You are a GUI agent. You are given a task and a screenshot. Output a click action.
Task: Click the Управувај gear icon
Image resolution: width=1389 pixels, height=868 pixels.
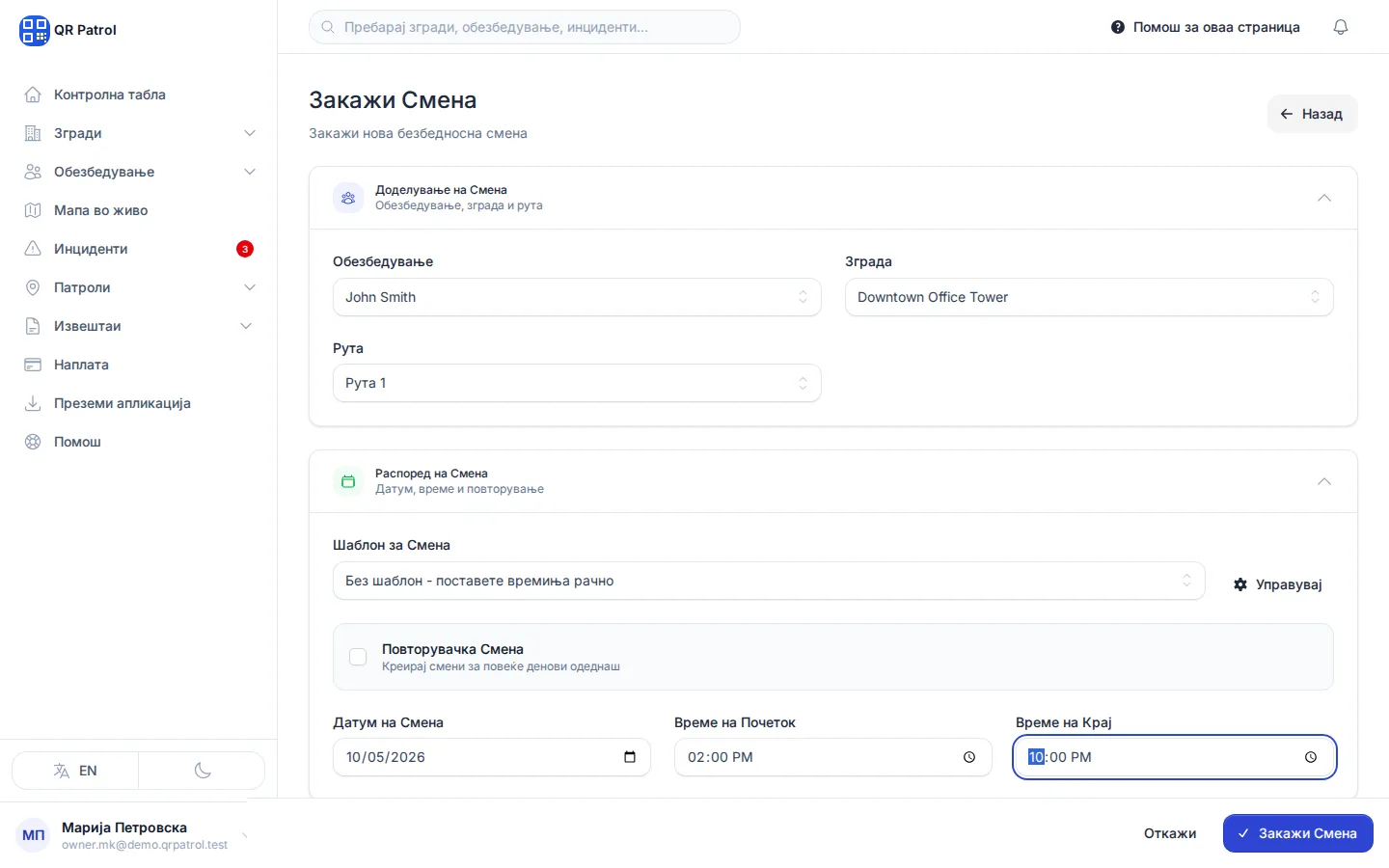pyautogui.click(x=1240, y=584)
